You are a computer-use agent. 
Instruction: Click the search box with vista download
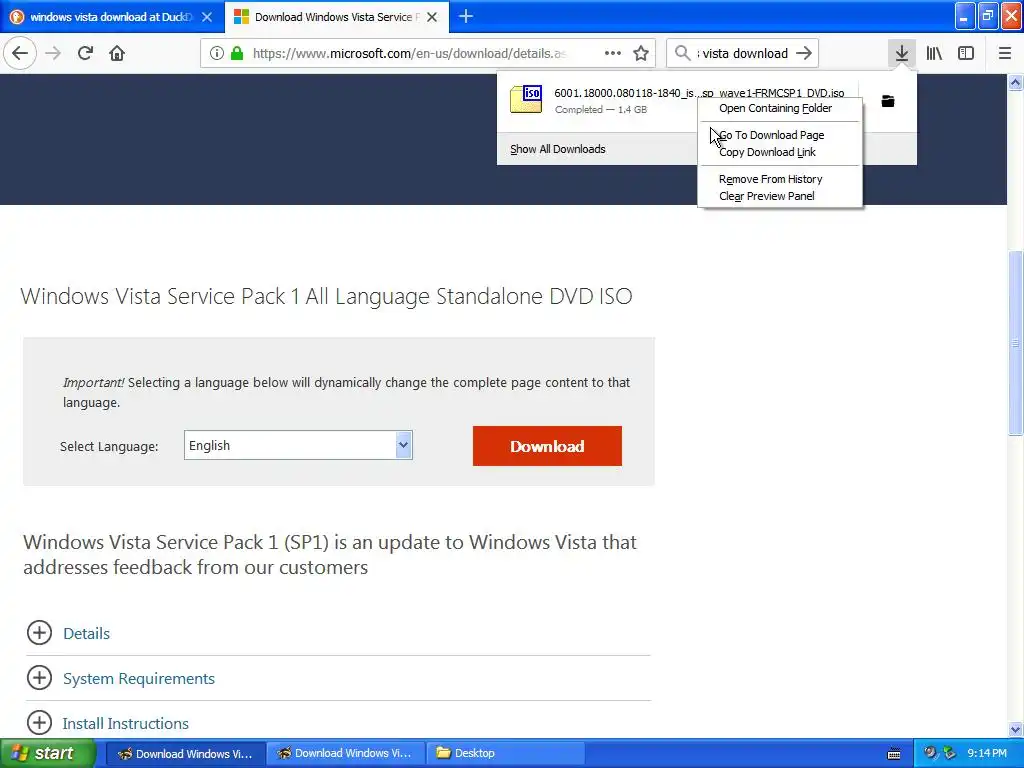743,54
